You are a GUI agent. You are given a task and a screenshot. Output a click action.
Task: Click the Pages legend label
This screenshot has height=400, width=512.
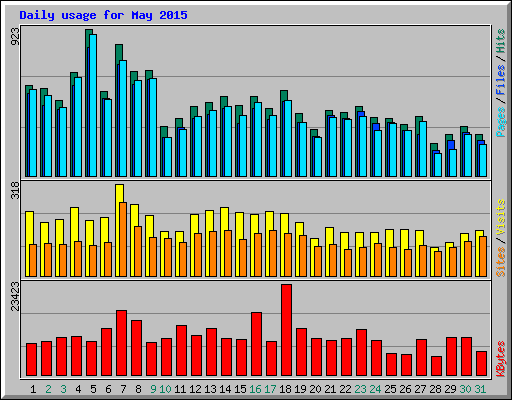501,122
